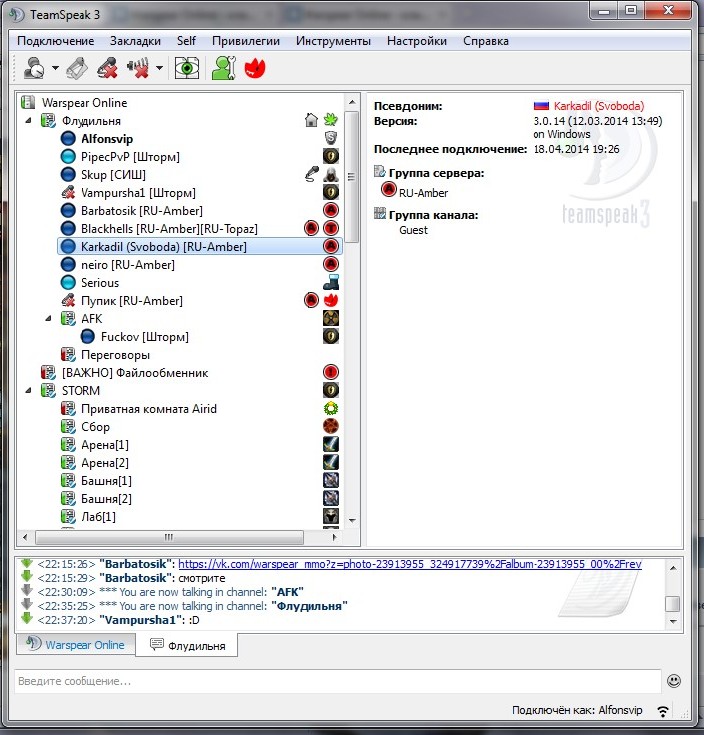The image size is (704, 735).
Task: Select user Serious
Action: click(100, 283)
